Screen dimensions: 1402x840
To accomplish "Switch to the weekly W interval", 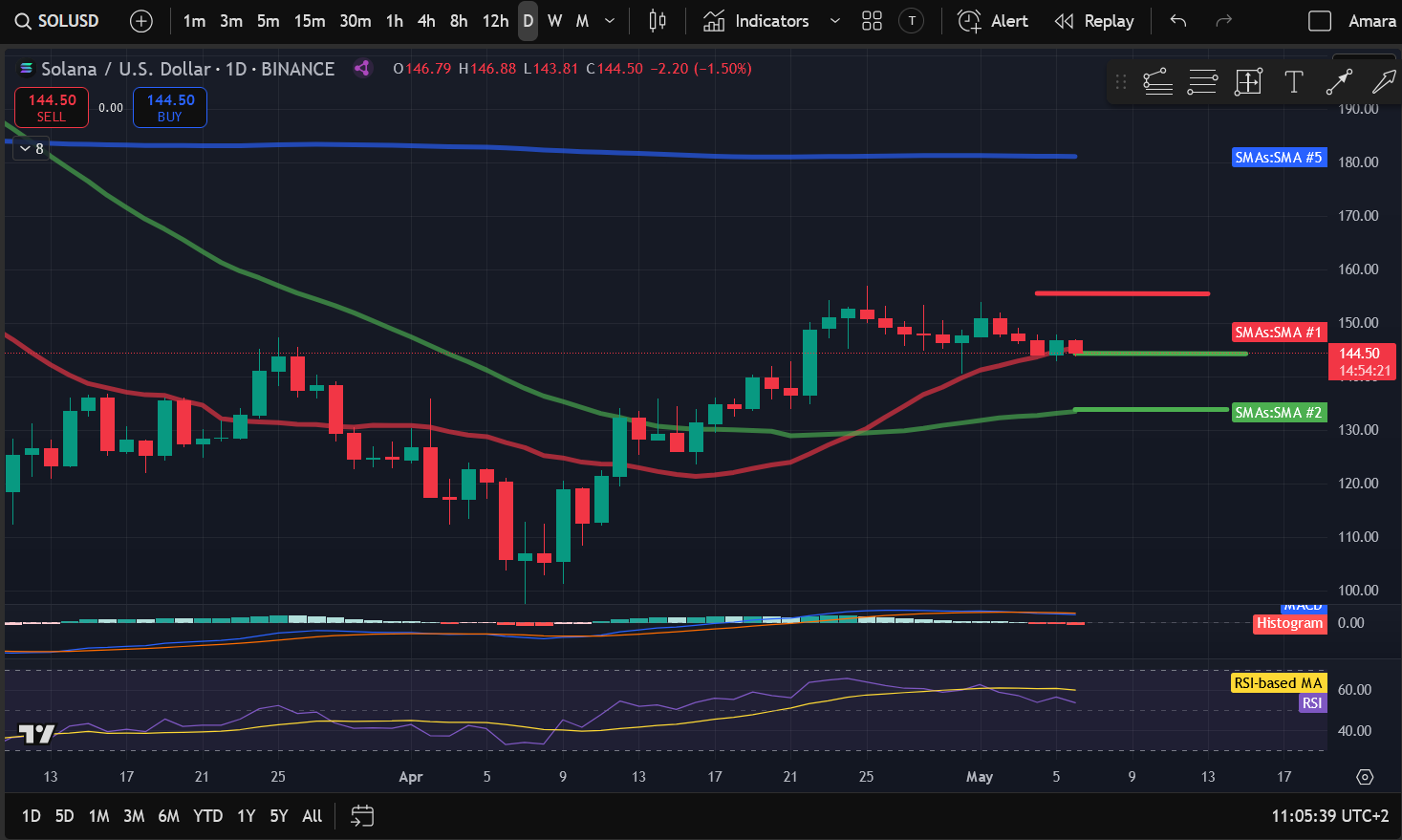I will 555,21.
